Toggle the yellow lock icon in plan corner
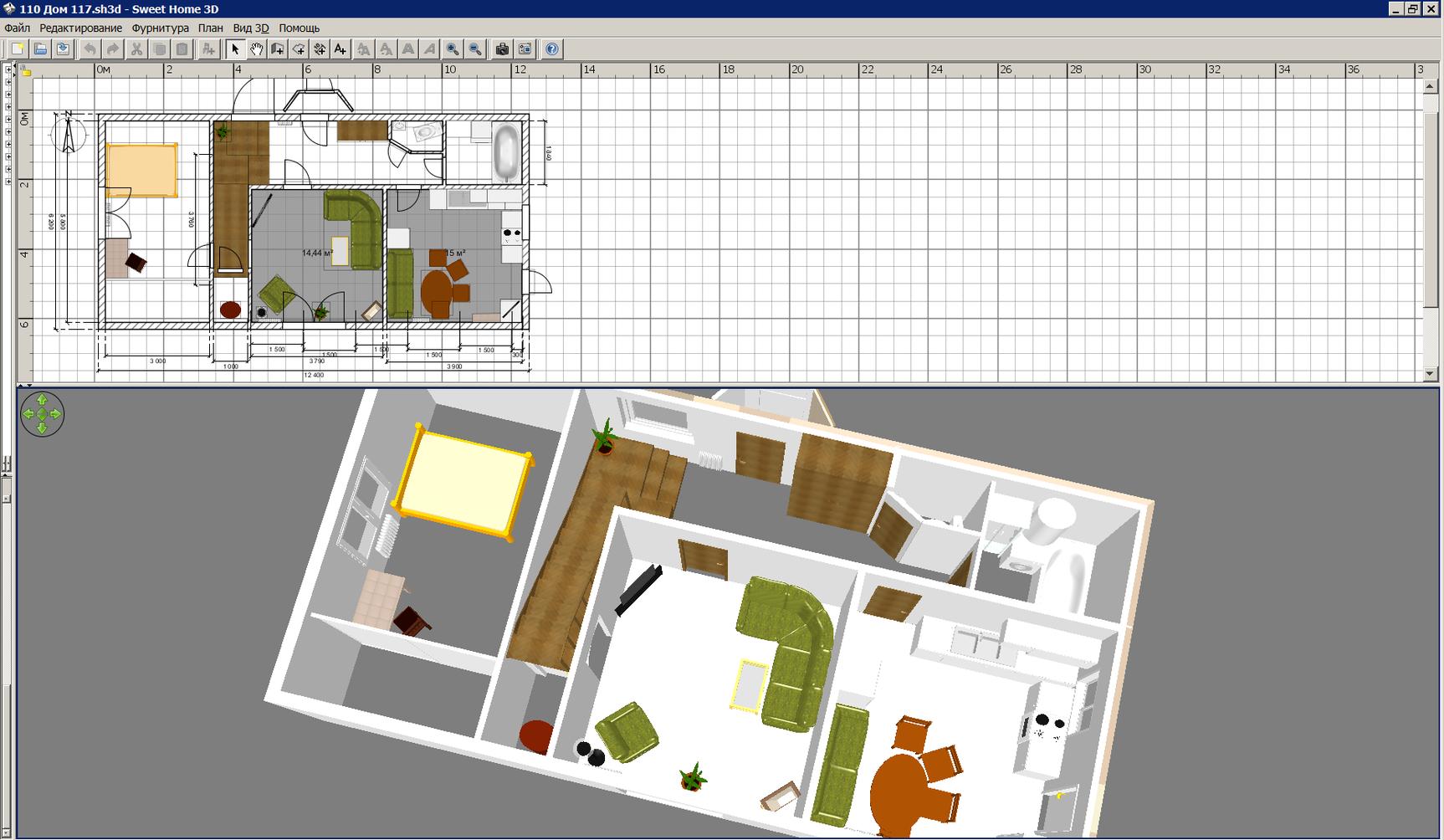The width and height of the screenshot is (1444, 840). (x=27, y=72)
